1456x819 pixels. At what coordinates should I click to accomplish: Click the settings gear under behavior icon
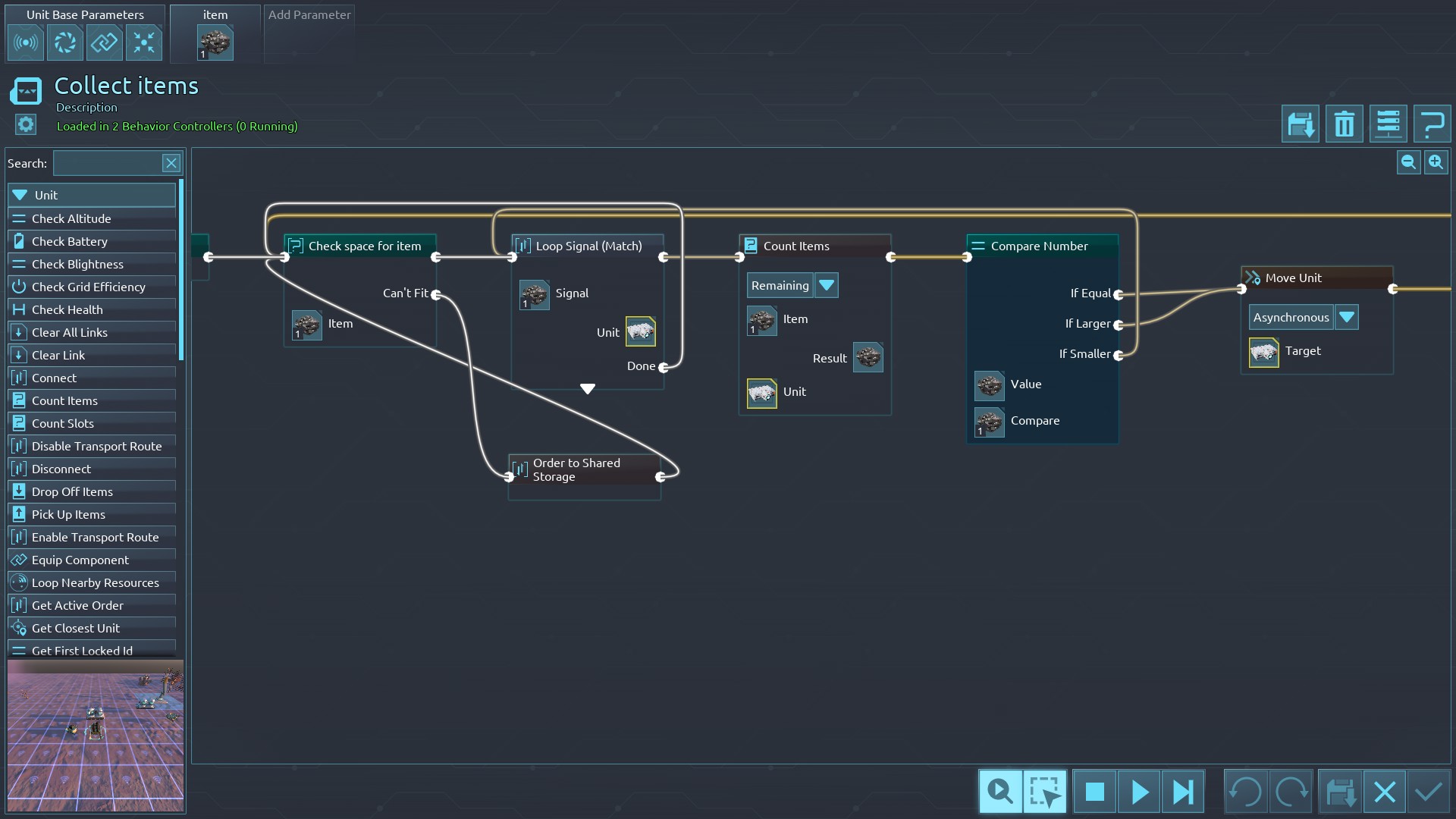click(26, 124)
